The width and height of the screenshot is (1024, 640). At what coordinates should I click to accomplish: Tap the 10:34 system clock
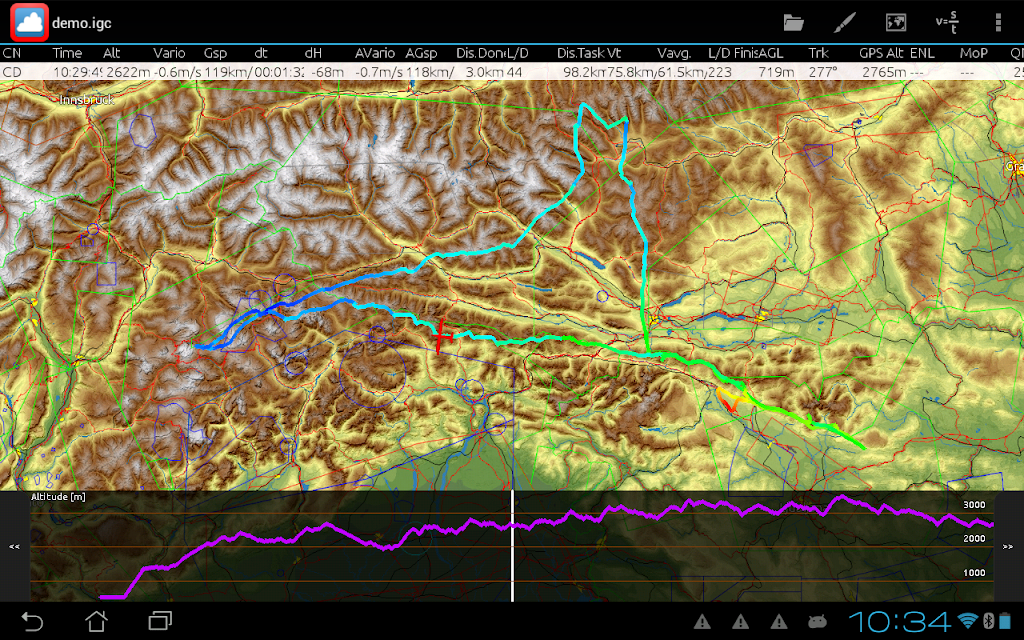[900, 622]
